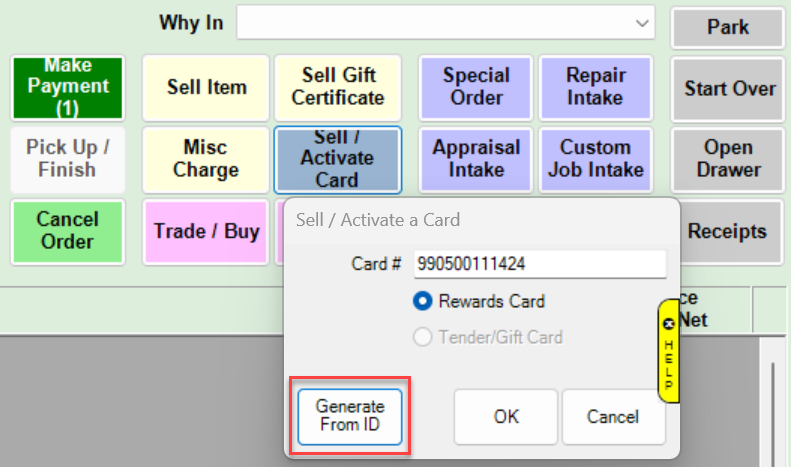Park the current transaction

(x=728, y=27)
